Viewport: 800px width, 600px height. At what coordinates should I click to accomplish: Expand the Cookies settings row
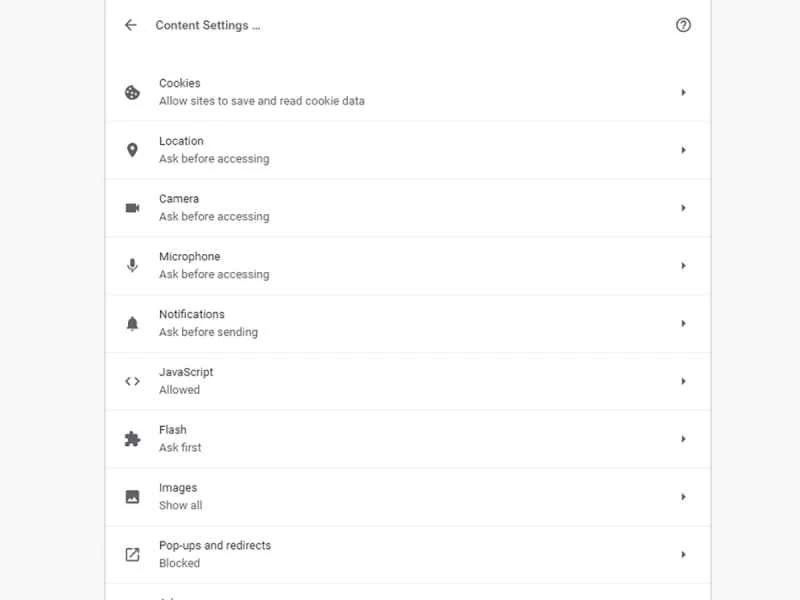point(684,91)
